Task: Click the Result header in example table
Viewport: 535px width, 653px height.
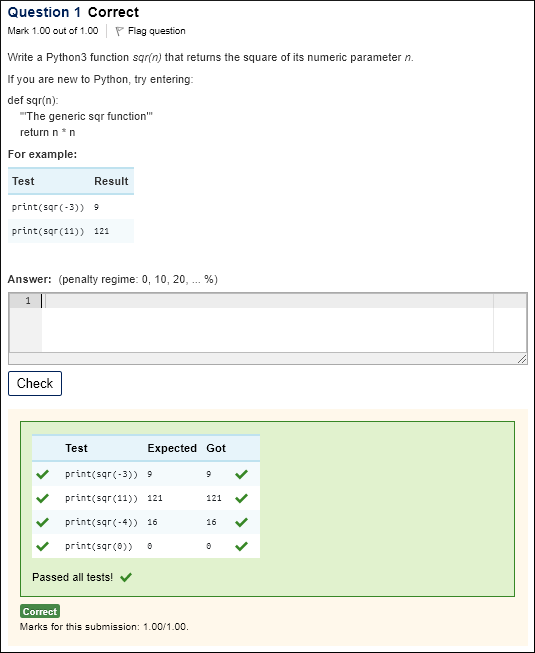Action: [x=111, y=181]
